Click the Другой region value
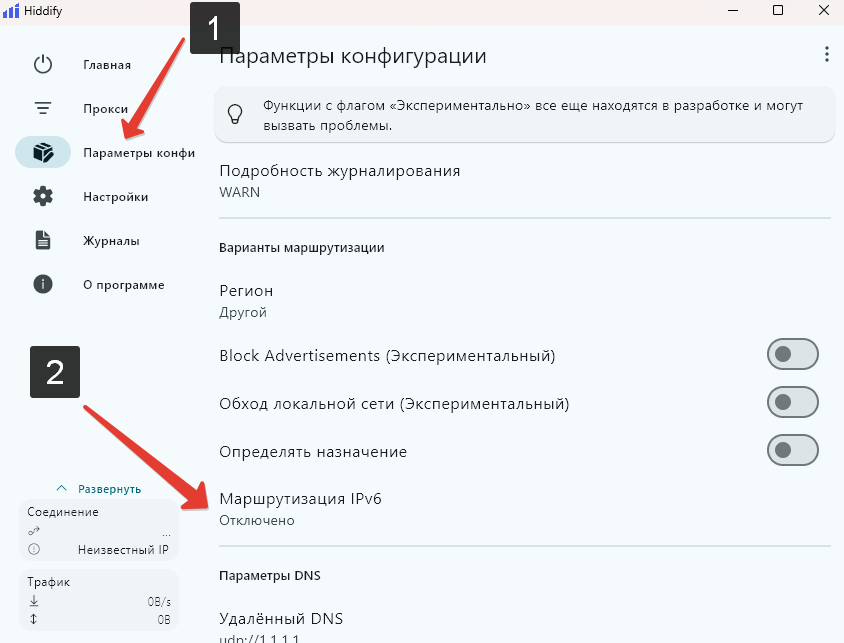The image size is (844, 643). (x=243, y=312)
